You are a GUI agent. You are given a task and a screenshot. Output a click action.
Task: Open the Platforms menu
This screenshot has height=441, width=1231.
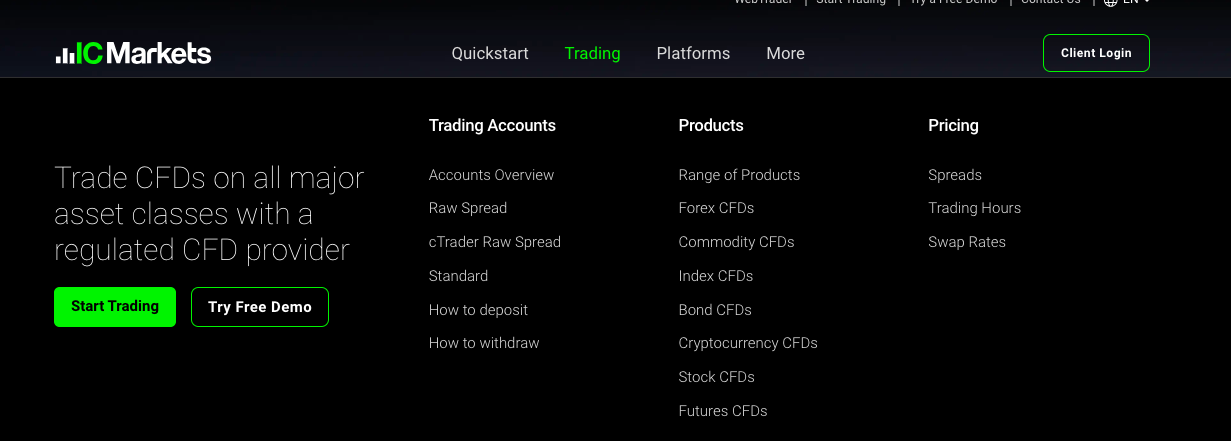pos(693,54)
